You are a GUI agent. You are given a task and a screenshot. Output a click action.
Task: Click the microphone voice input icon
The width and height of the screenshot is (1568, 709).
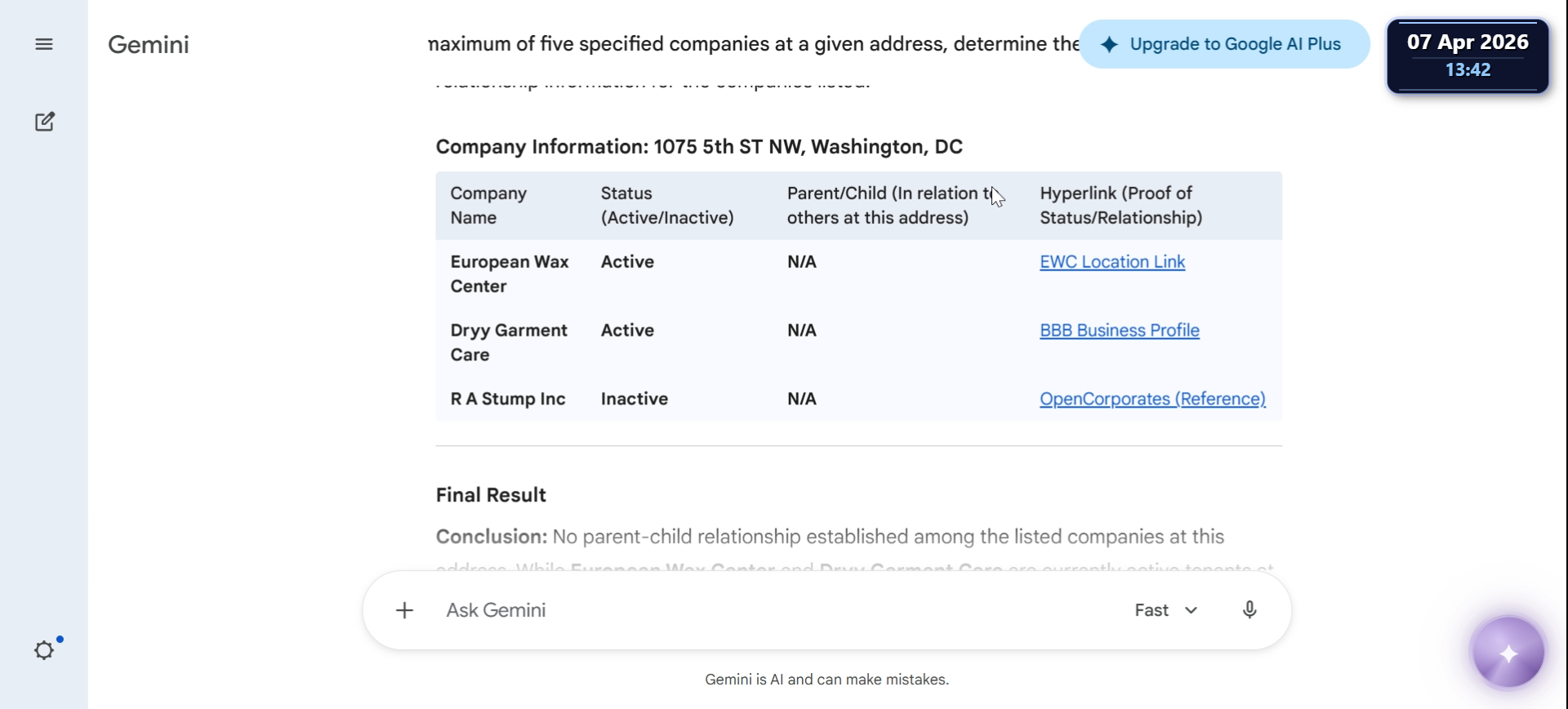[x=1249, y=610]
